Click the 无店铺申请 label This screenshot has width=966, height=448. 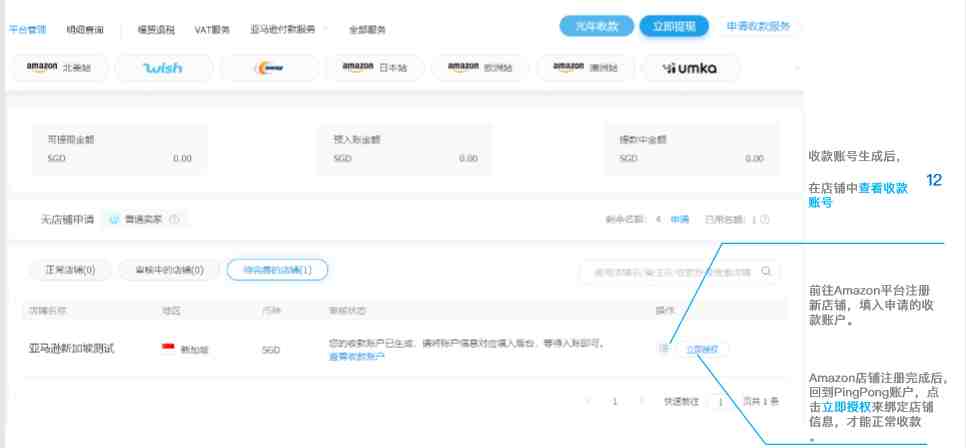coord(66,219)
